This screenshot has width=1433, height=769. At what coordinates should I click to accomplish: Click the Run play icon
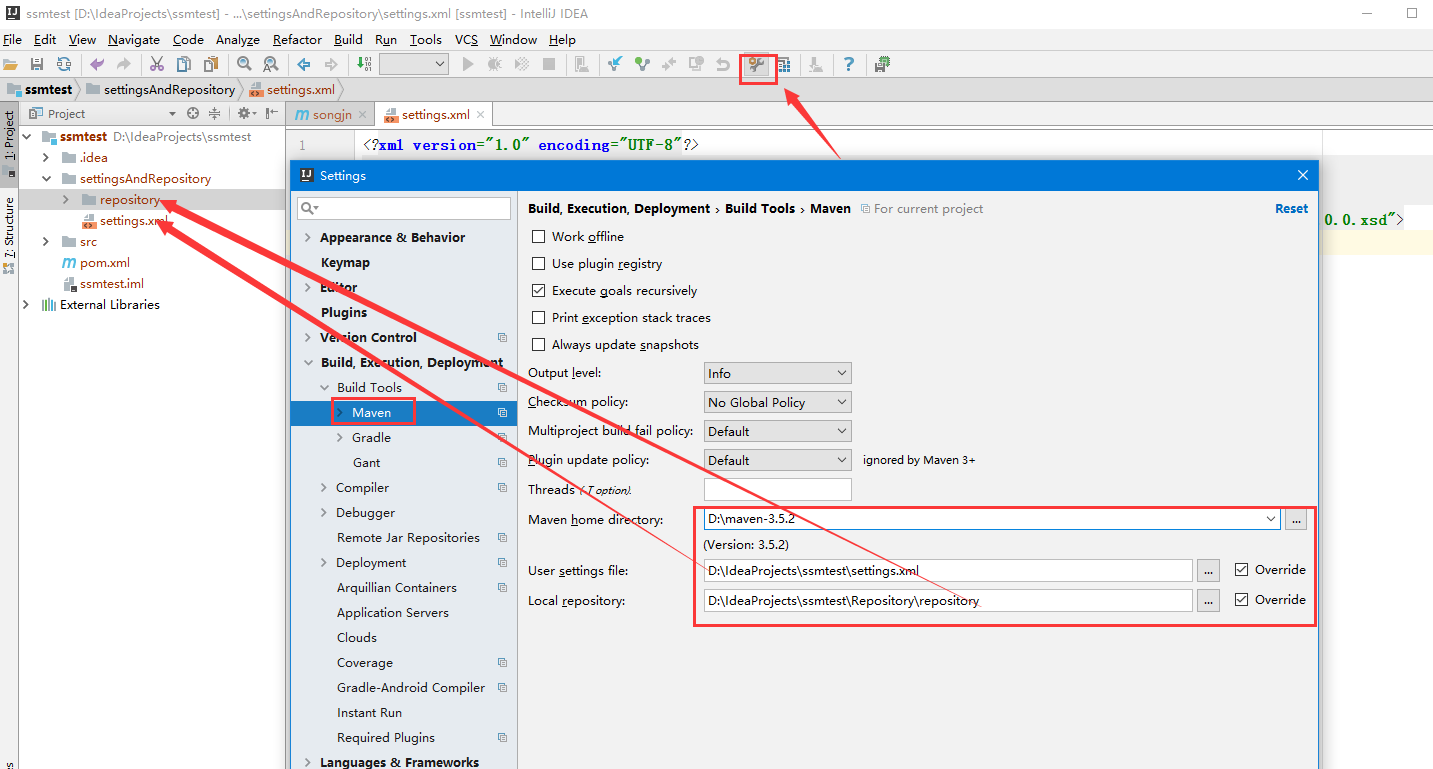click(468, 64)
